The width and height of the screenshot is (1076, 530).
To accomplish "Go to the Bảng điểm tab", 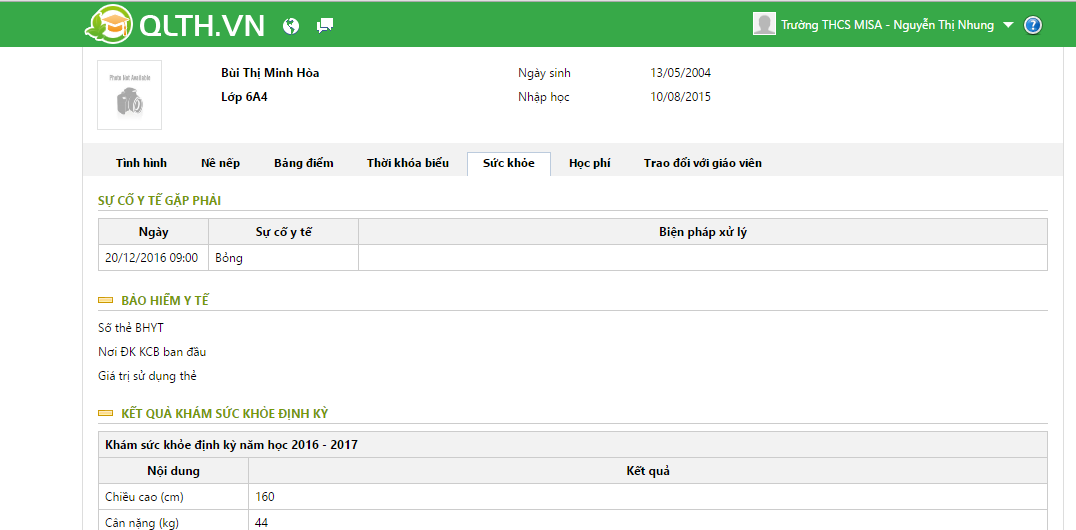I will click(303, 163).
